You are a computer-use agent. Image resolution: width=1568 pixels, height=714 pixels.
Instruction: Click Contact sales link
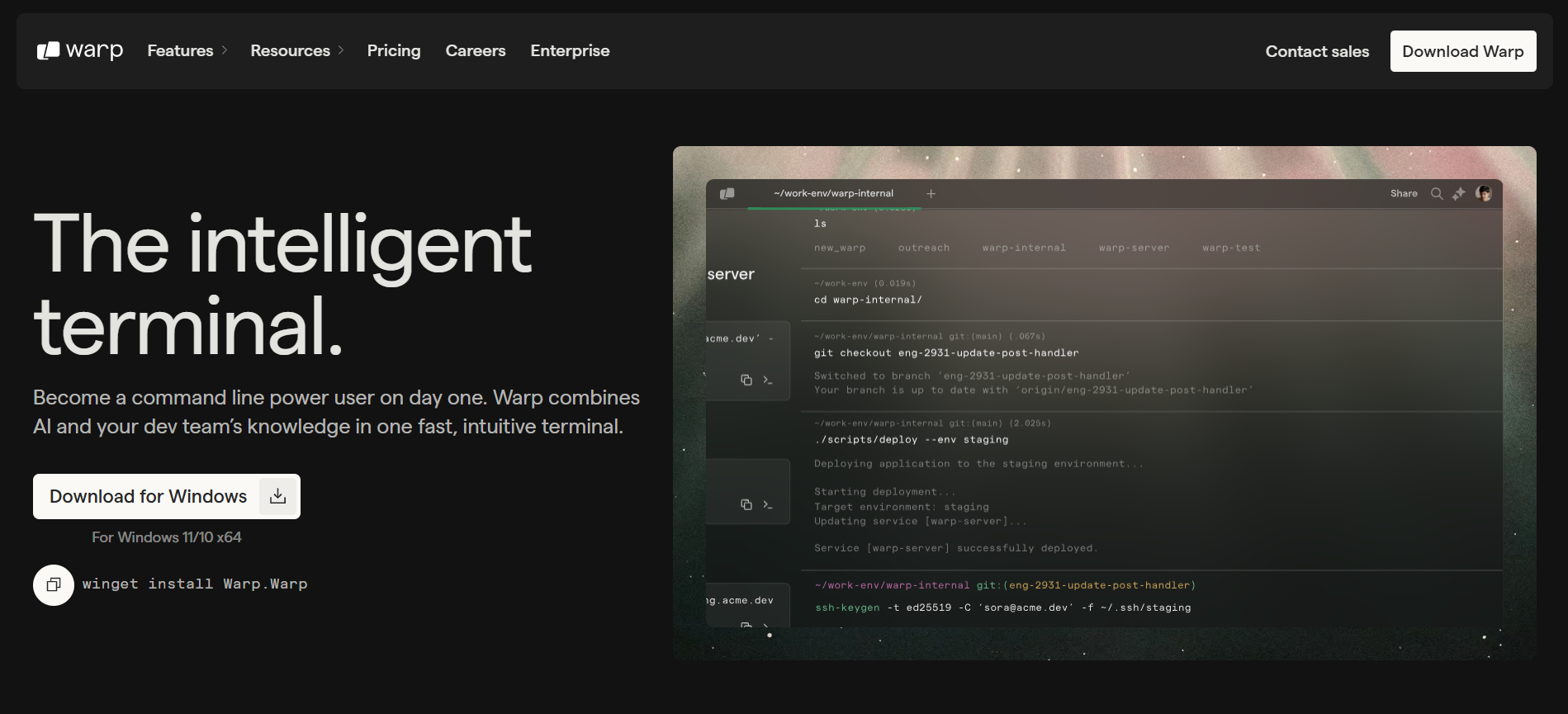pyautogui.click(x=1317, y=51)
